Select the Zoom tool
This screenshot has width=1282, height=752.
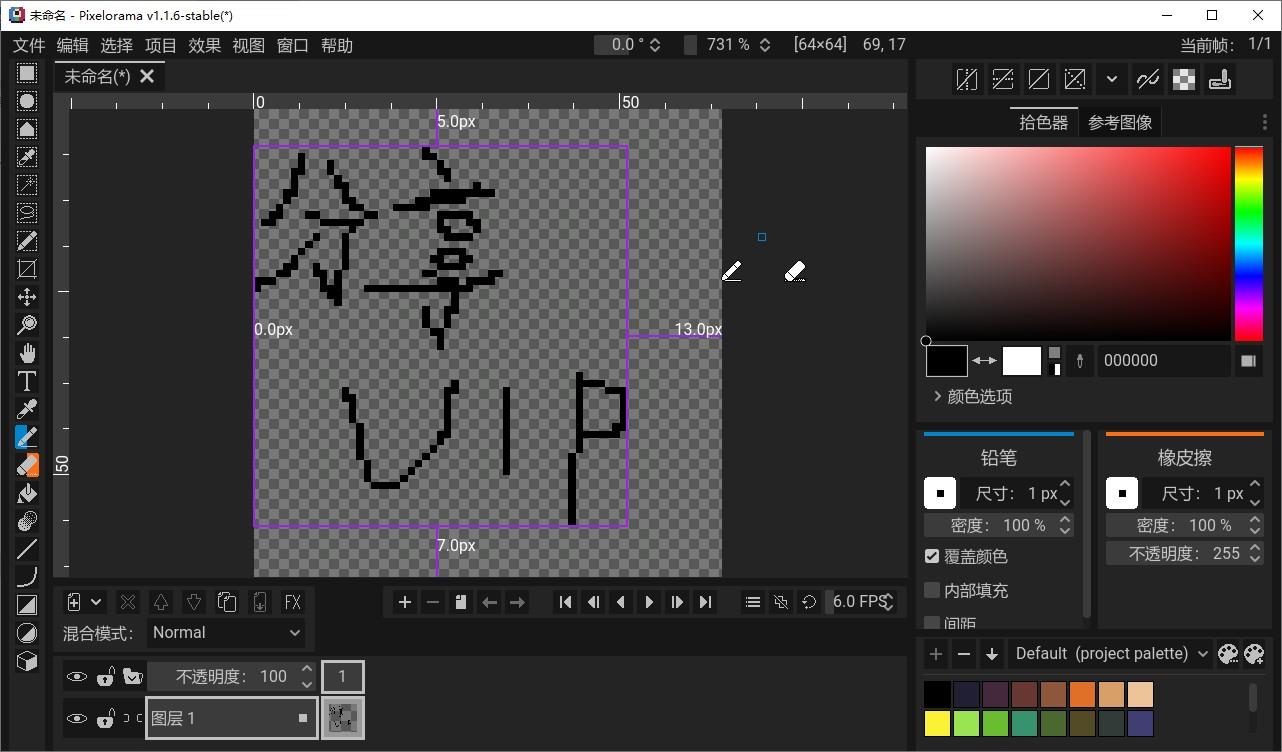click(27, 323)
